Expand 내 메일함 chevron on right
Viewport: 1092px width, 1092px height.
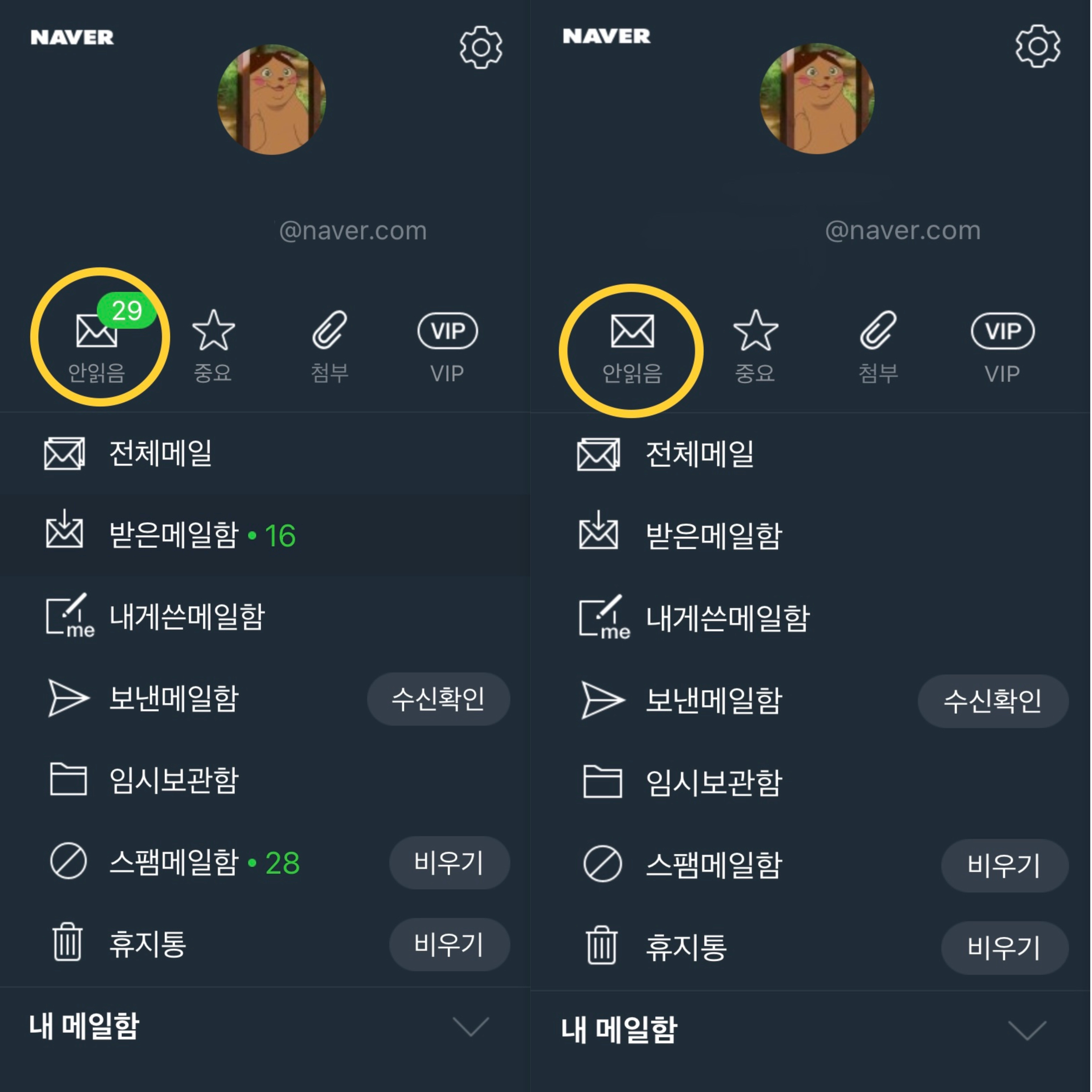(1027, 1030)
